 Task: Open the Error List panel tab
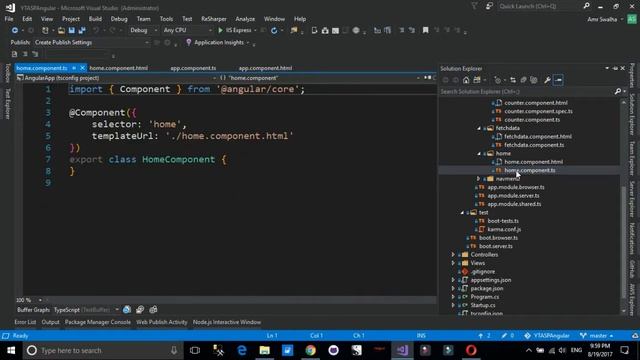click(x=25, y=322)
